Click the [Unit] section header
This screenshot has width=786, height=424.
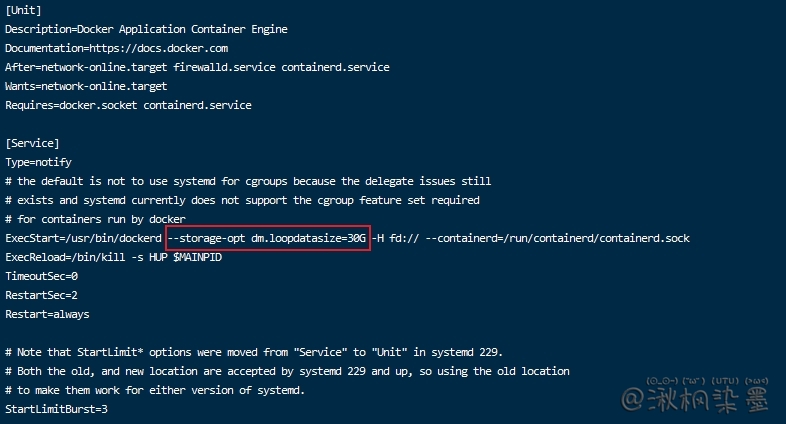[23, 11]
